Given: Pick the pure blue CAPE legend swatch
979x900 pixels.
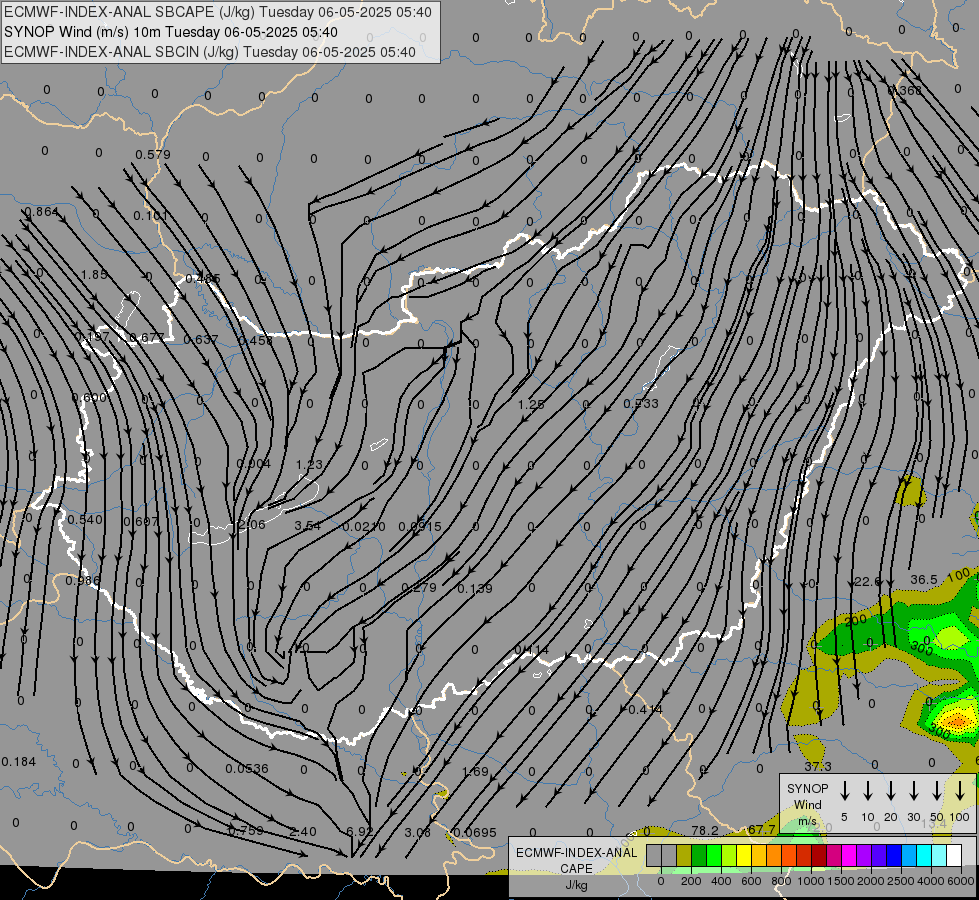Looking at the screenshot, I should [893, 855].
